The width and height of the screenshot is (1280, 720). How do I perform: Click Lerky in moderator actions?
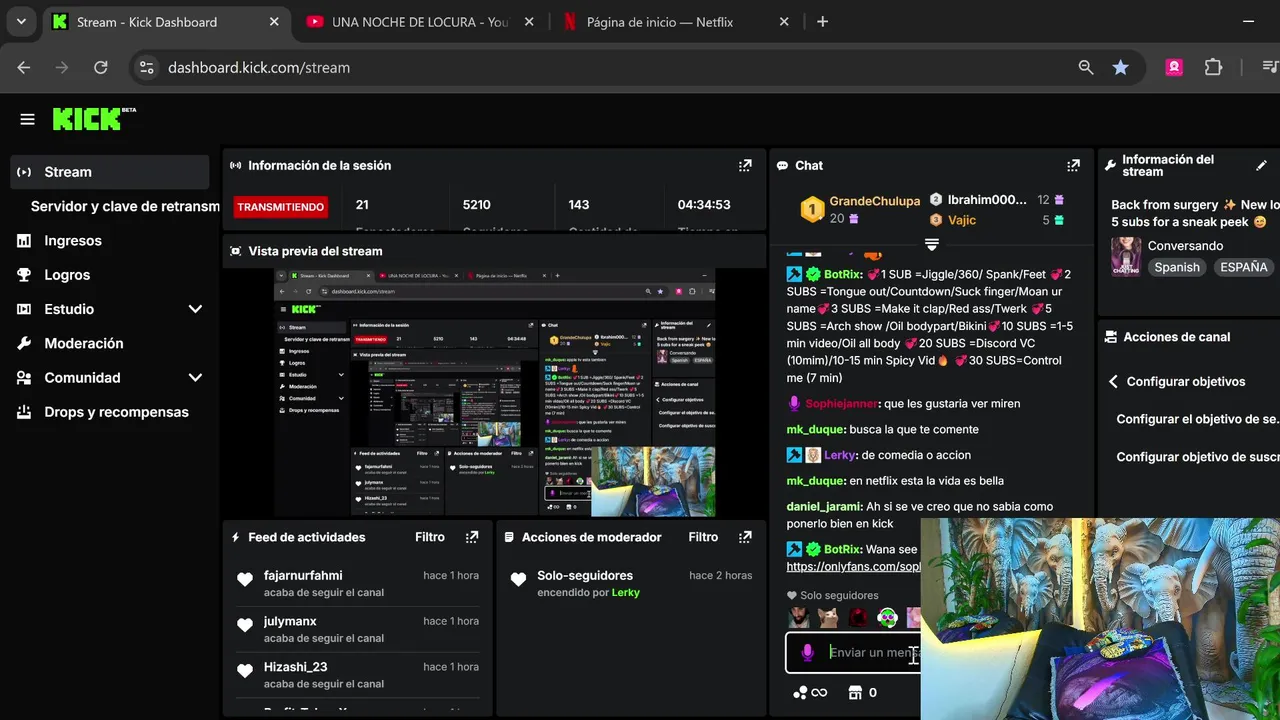[626, 593]
